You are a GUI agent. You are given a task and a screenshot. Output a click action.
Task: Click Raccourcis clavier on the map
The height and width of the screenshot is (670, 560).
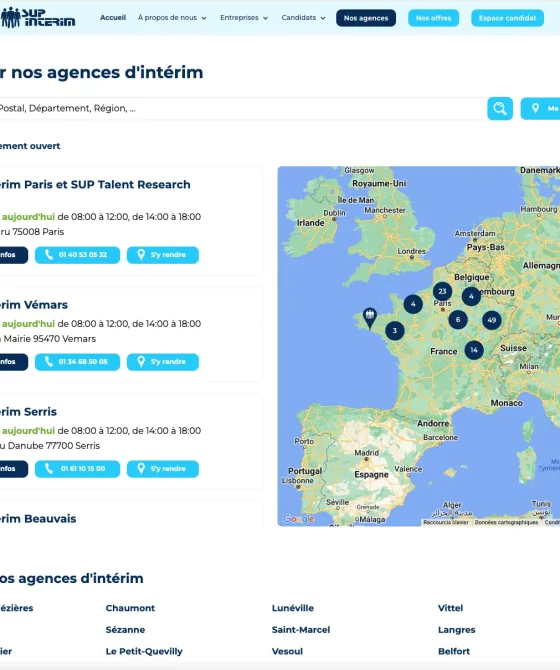pos(446,522)
